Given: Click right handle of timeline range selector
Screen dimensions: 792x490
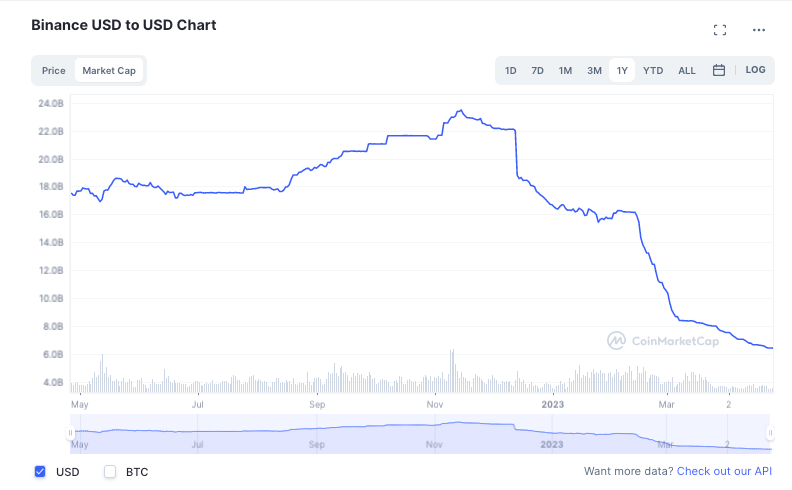Looking at the screenshot, I should 771,433.
